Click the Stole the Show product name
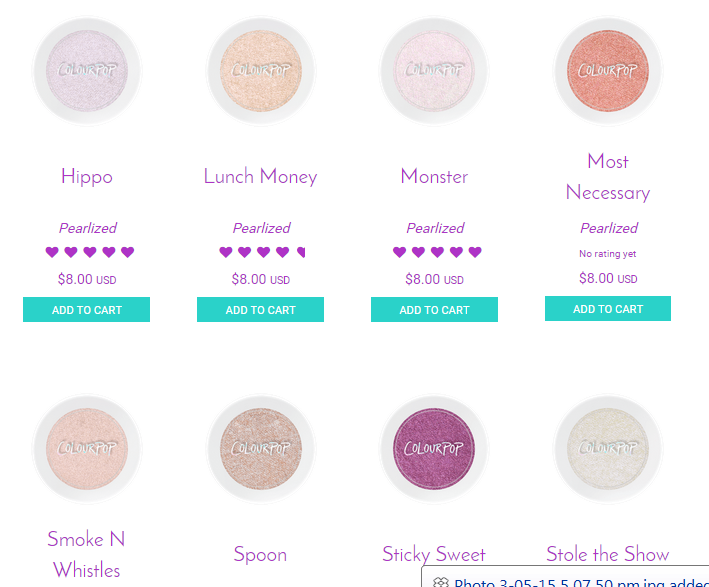Screen dimensions: 709x587 pos(608,554)
